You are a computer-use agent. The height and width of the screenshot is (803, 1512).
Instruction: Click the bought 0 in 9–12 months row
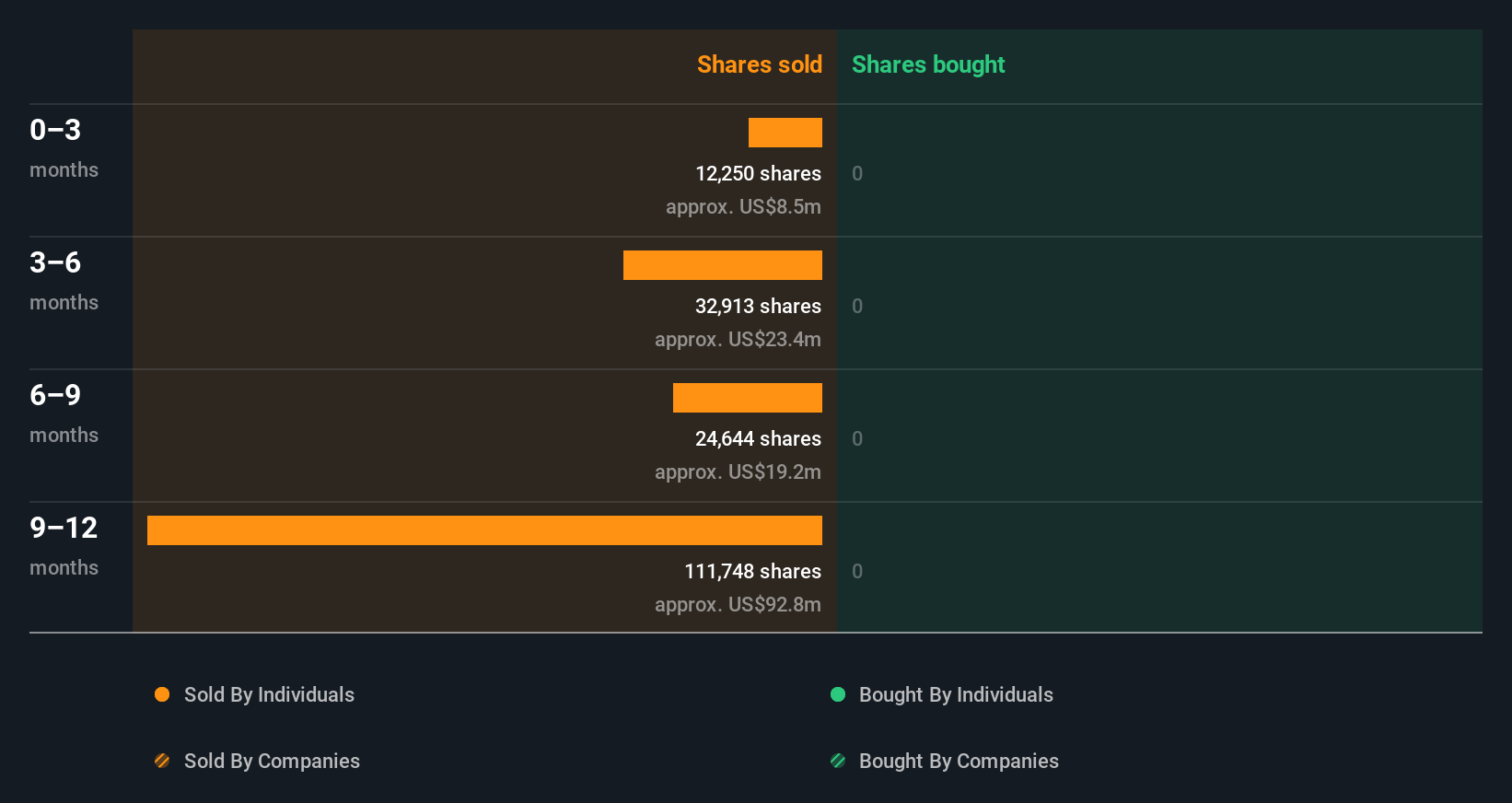tap(857, 571)
